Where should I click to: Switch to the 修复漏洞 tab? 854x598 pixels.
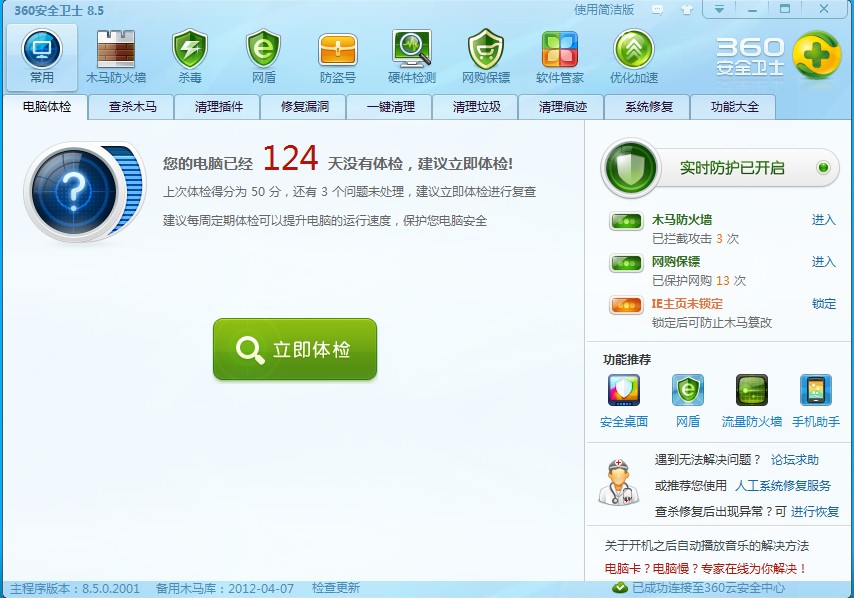pyautogui.click(x=304, y=107)
